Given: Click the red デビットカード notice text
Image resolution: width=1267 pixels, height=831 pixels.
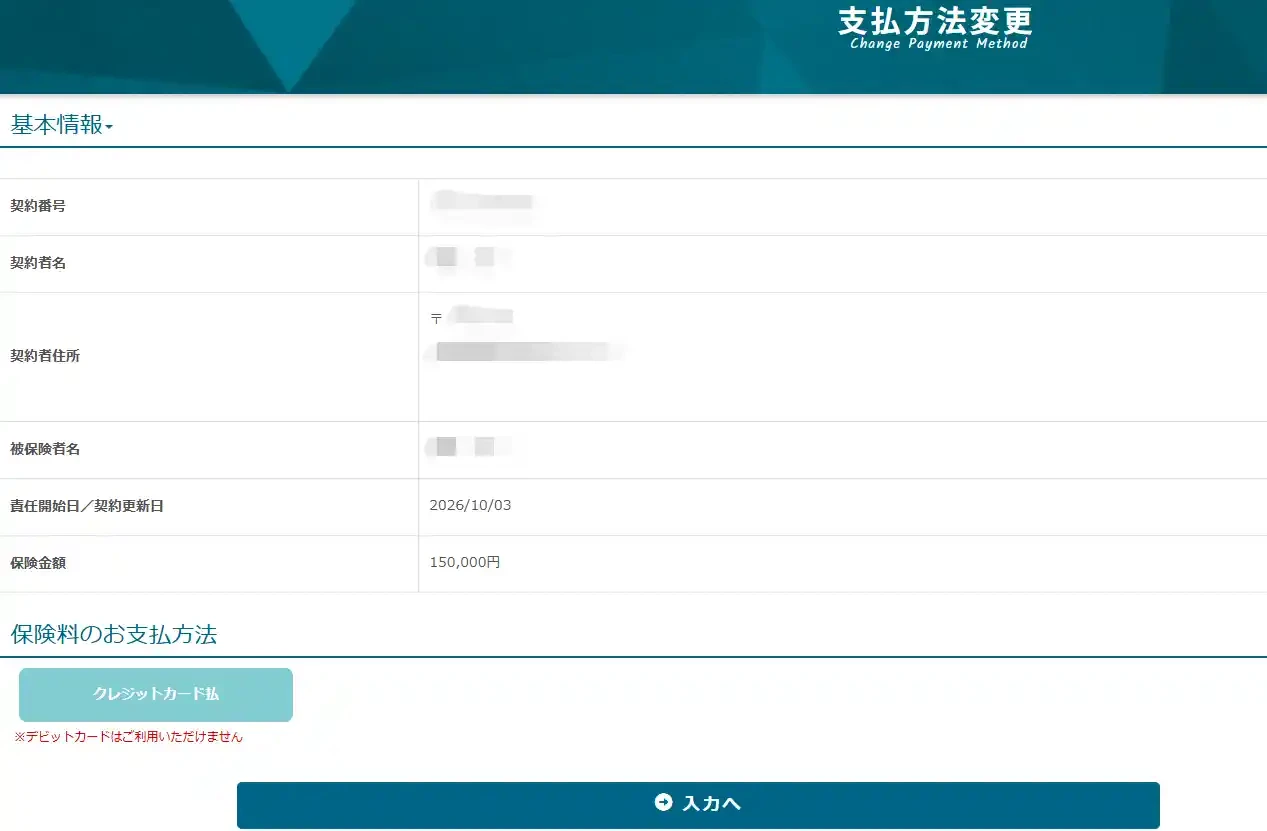Looking at the screenshot, I should (128, 737).
